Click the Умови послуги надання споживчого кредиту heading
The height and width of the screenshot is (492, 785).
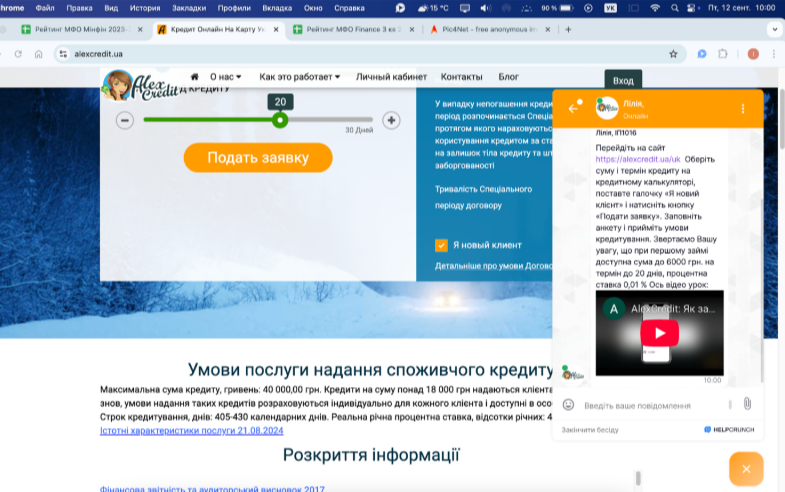coord(370,369)
